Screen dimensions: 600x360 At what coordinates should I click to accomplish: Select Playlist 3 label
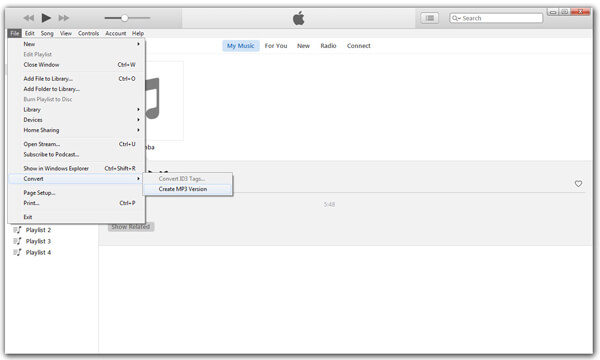pyautogui.click(x=38, y=241)
